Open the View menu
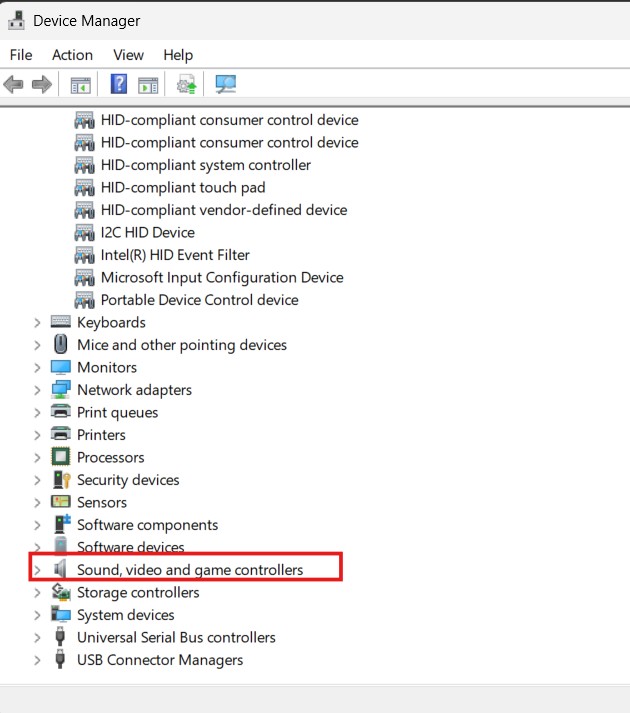Viewport: 630px width, 713px height. (128, 55)
